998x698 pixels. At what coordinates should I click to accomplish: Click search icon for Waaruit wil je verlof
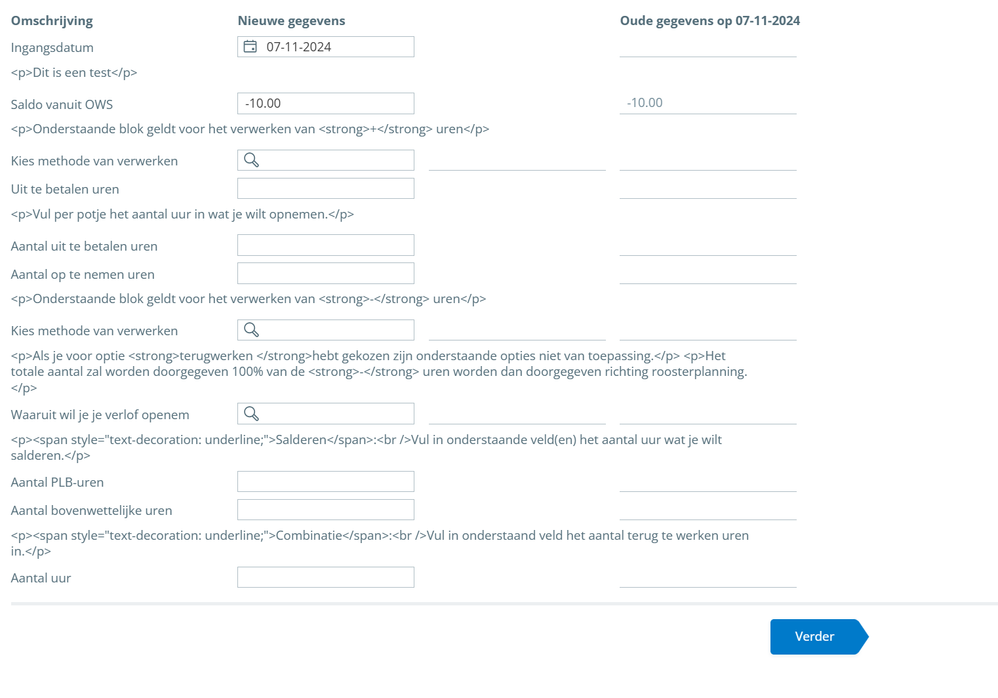251,414
